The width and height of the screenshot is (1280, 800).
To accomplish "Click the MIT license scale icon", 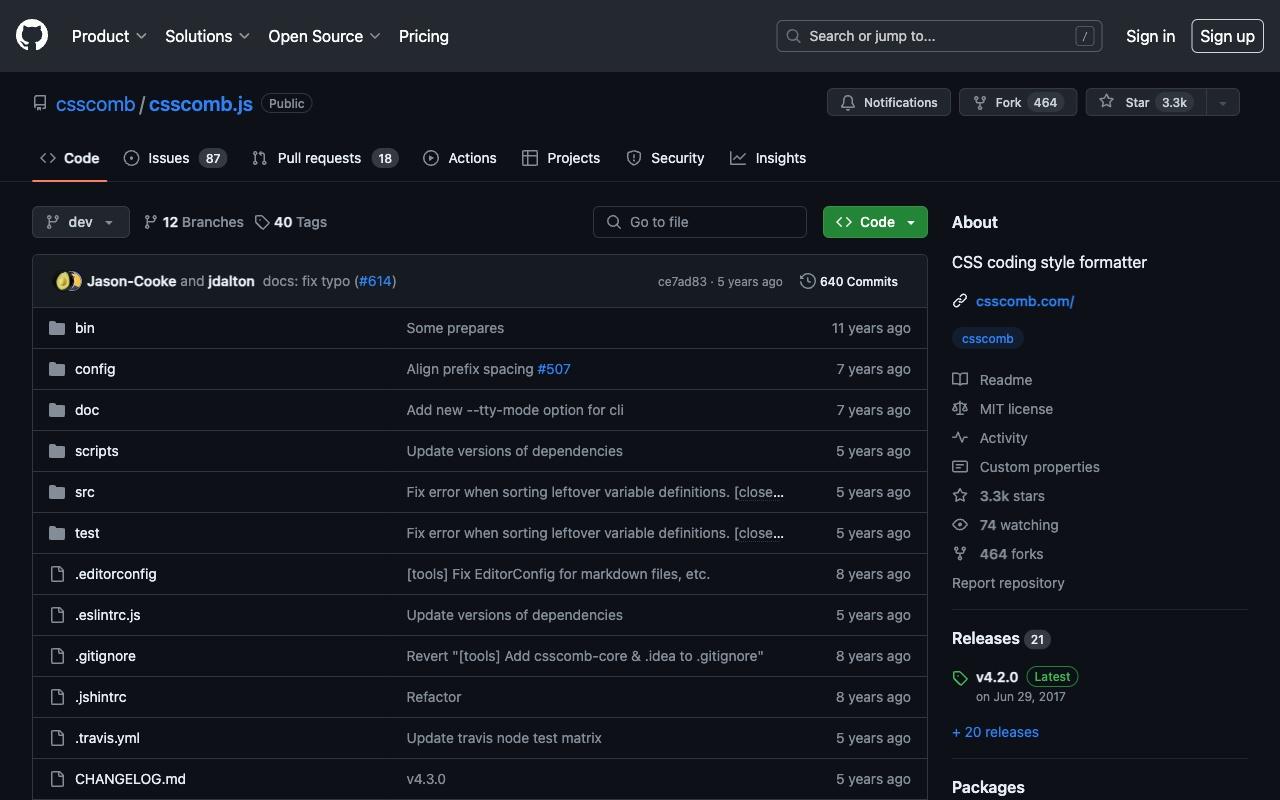I will click(960, 409).
